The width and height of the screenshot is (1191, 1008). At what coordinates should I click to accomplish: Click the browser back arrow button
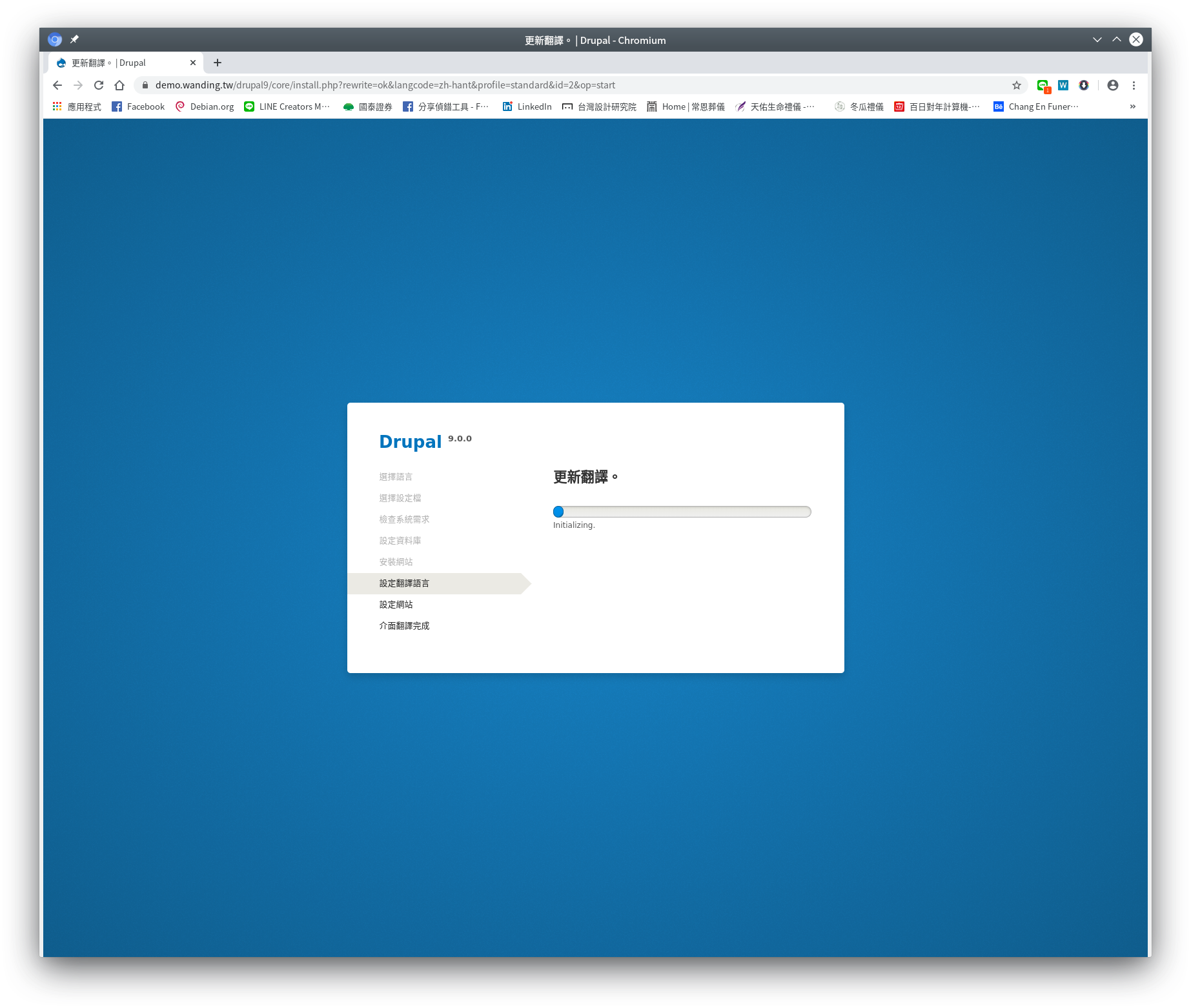coord(57,85)
